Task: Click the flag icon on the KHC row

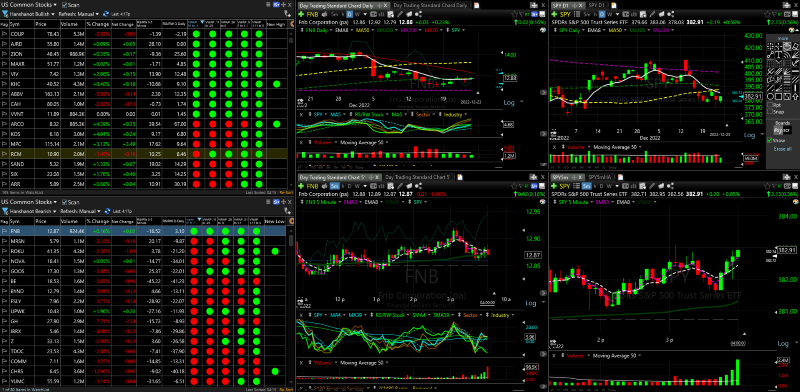Action: (x=4, y=84)
